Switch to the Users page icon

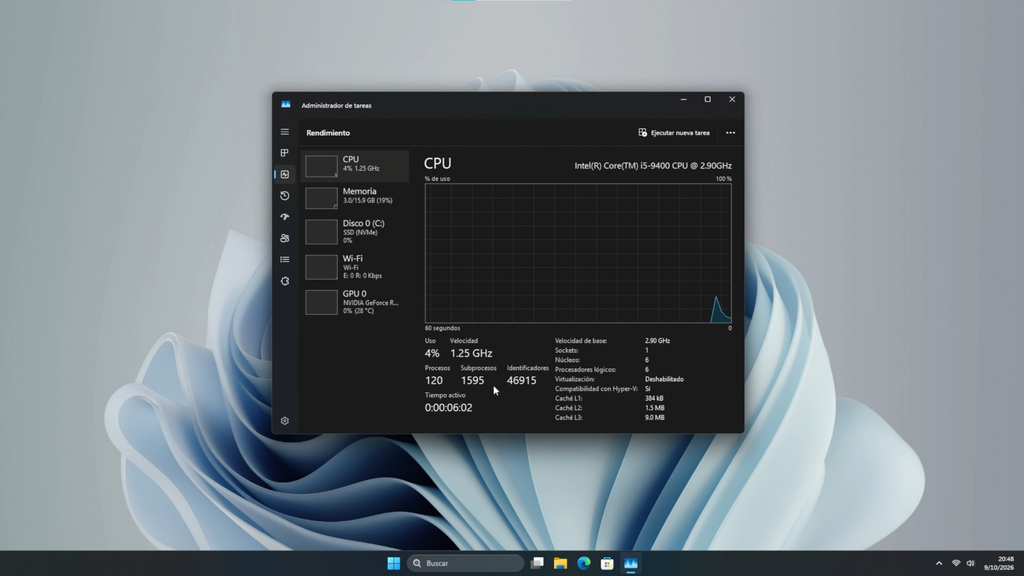(285, 238)
